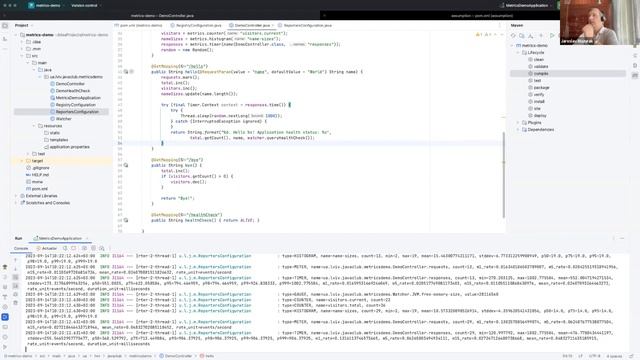Click gutter run icon beside hello method
Viewport: 640px width, 360px height.
pyautogui.click(x=126, y=72)
